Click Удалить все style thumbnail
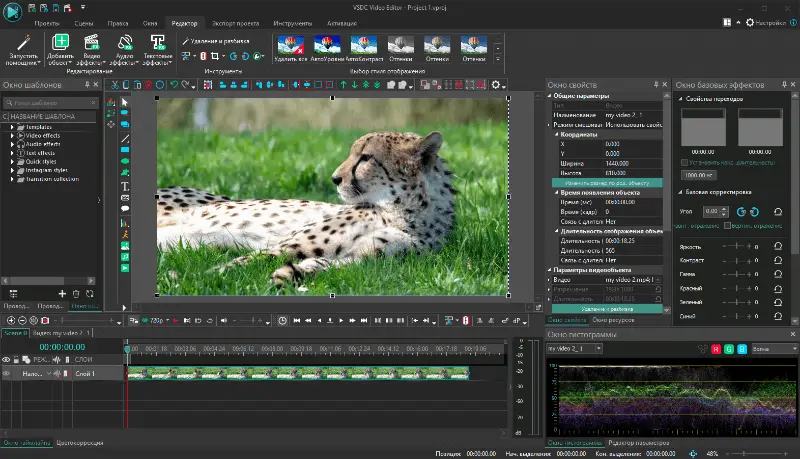This screenshot has width=800, height=459. (x=290, y=49)
